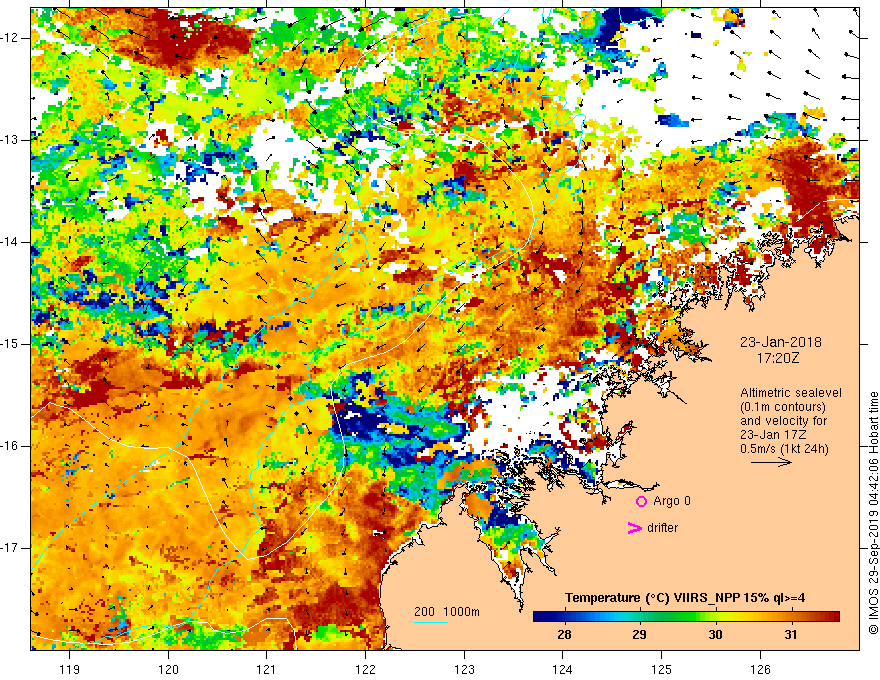Click the colorbar tick label 28
880x680 pixels.
click(564, 635)
